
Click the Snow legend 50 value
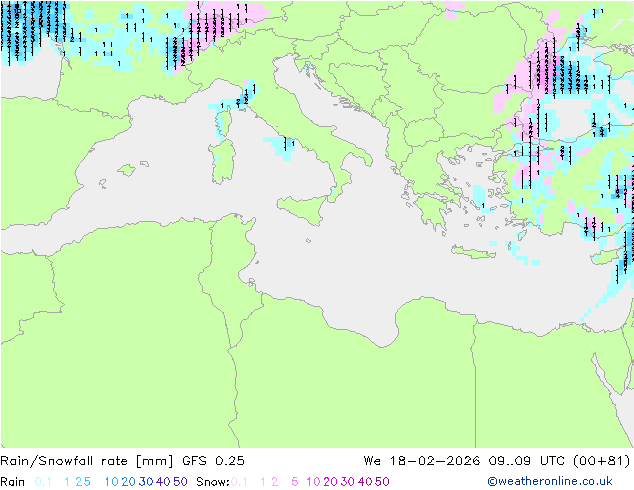[x=382, y=482]
